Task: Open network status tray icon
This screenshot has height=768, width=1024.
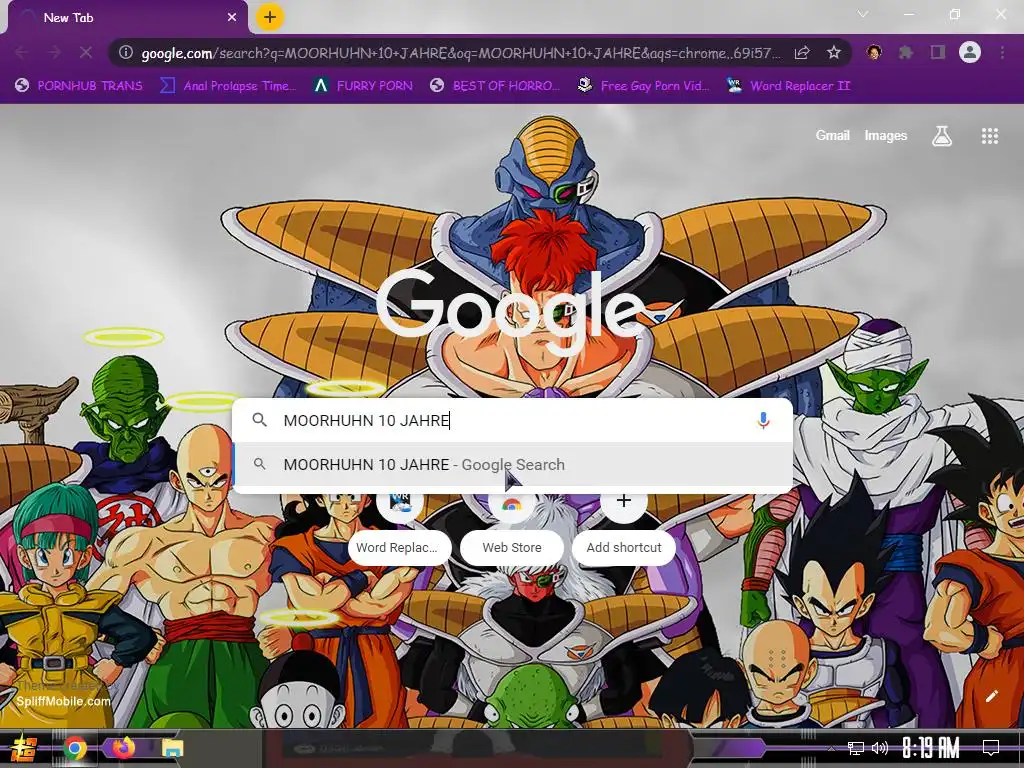Action: tap(855, 748)
